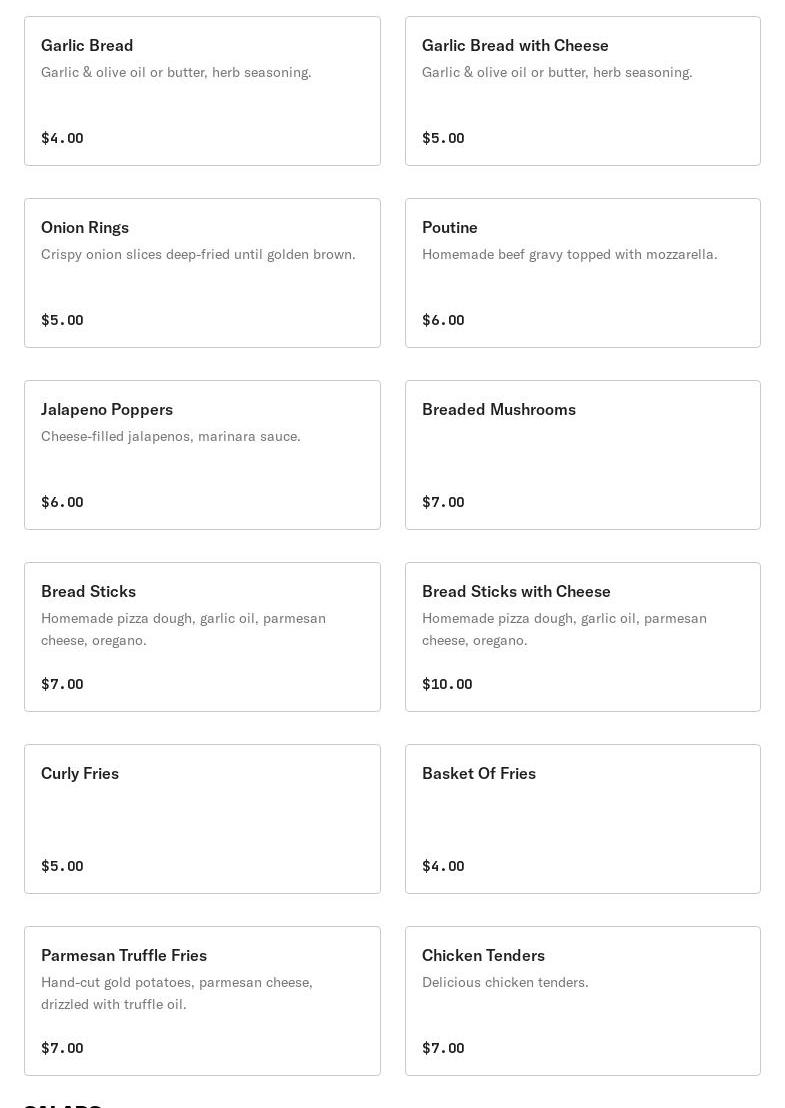The height and width of the screenshot is (1108, 785).
Task: Click the Bread Sticks menu item
Action: tap(202, 637)
